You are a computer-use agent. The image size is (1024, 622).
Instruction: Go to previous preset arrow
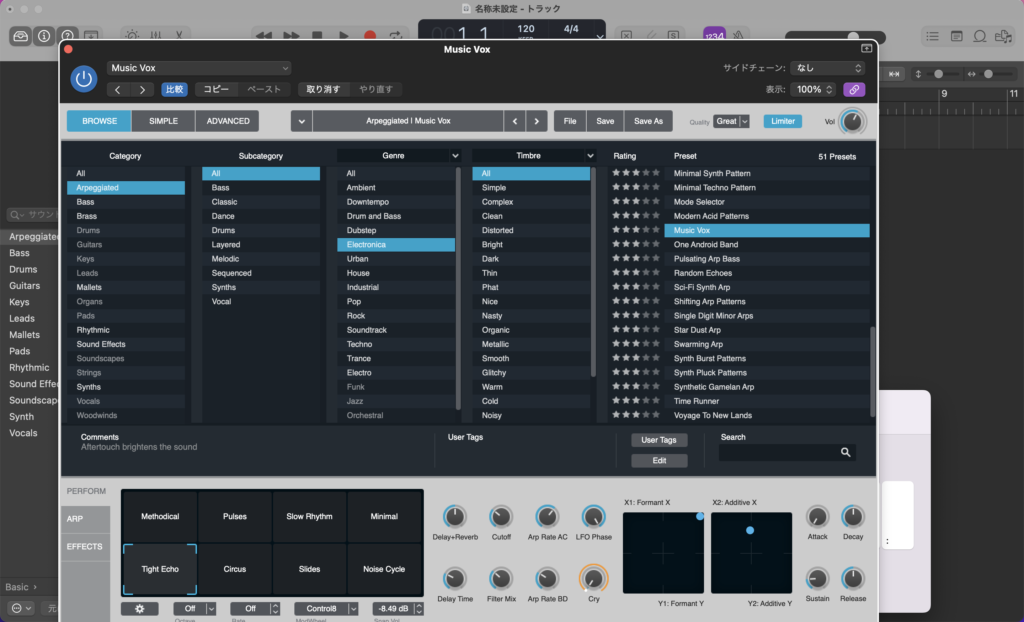click(515, 121)
